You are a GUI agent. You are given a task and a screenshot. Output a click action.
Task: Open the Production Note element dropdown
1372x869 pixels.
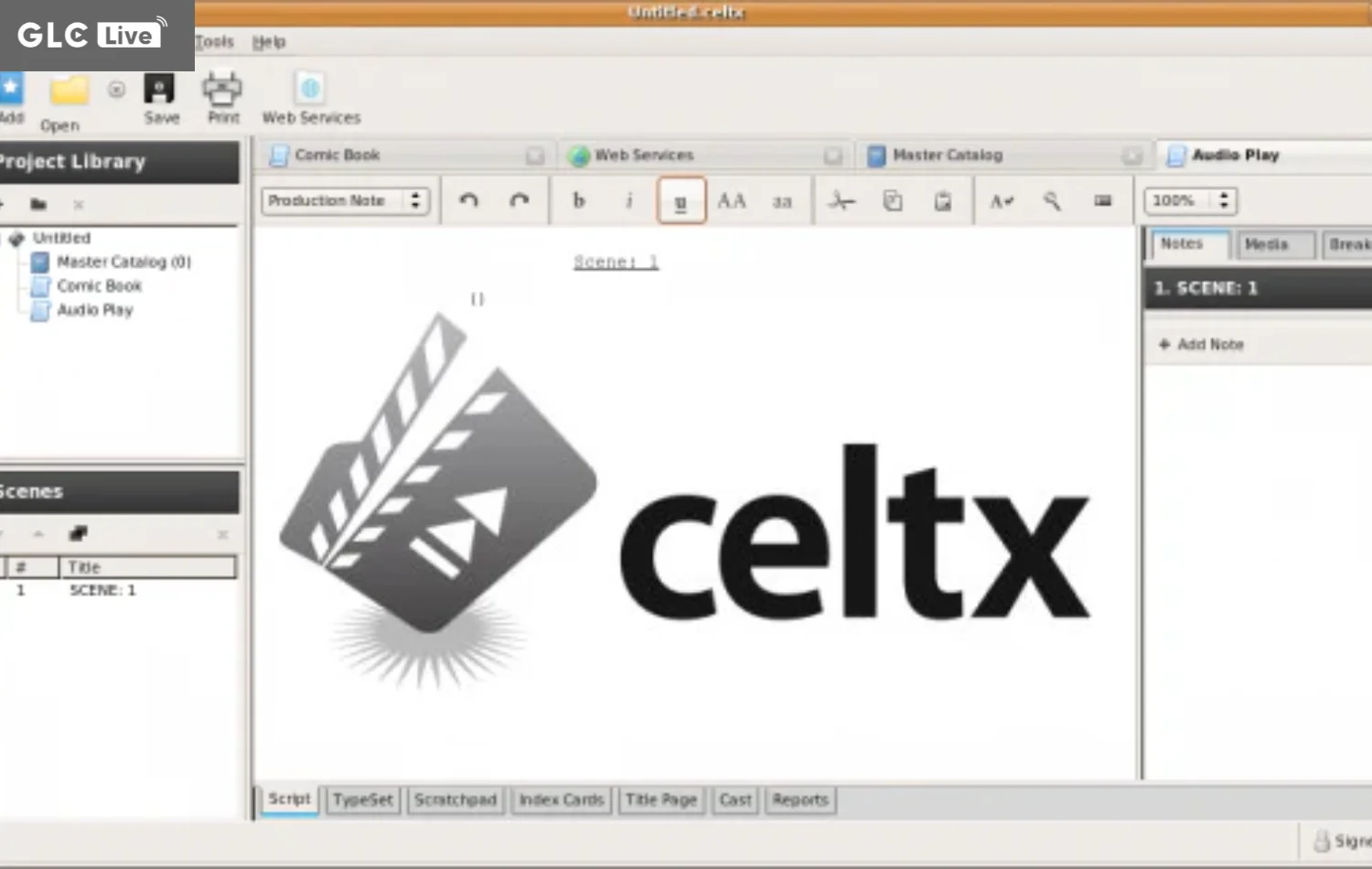click(x=345, y=200)
